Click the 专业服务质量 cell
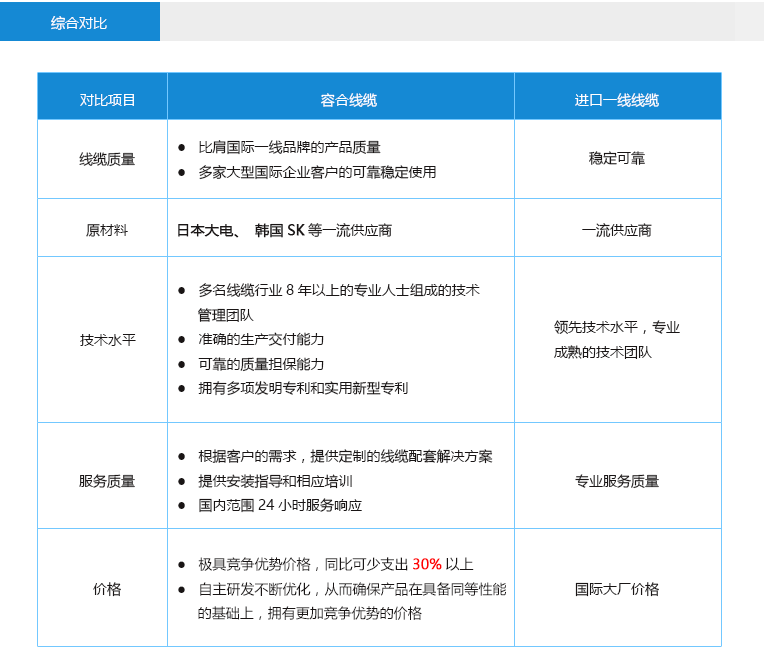 [616, 481]
